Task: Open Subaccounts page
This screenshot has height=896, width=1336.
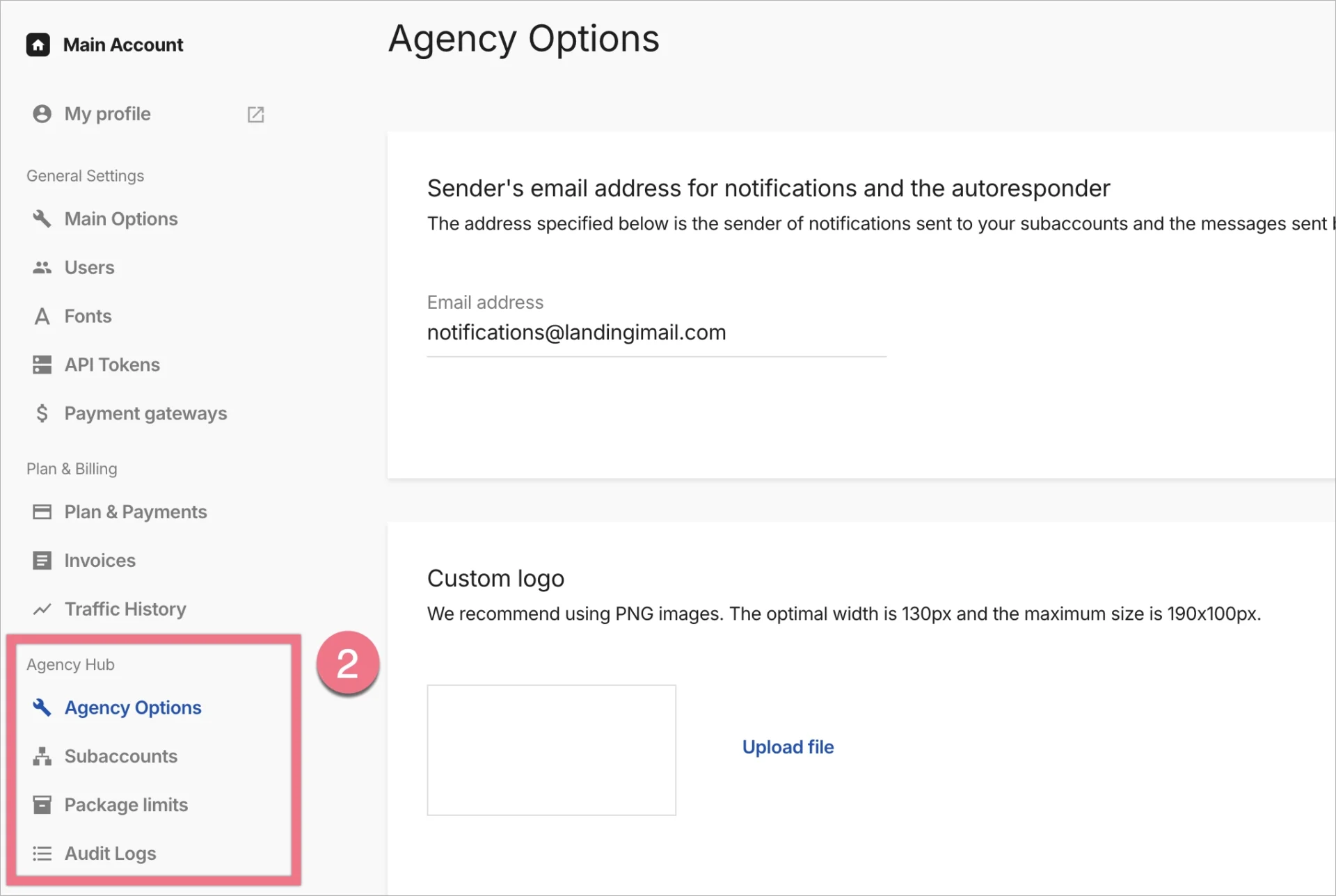Action: tap(120, 756)
